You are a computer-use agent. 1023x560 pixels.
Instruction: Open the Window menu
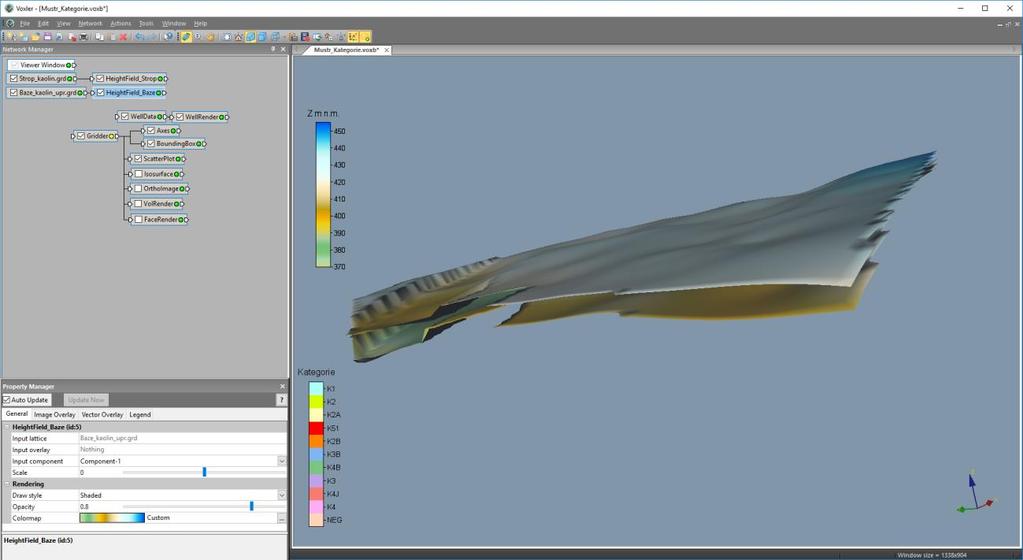[x=174, y=23]
